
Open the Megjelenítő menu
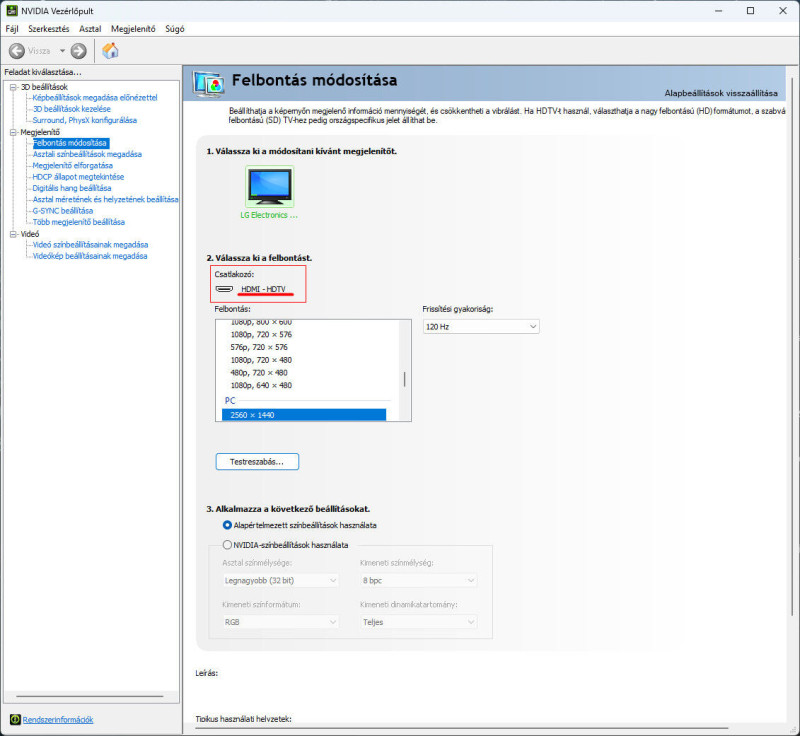tap(133, 29)
